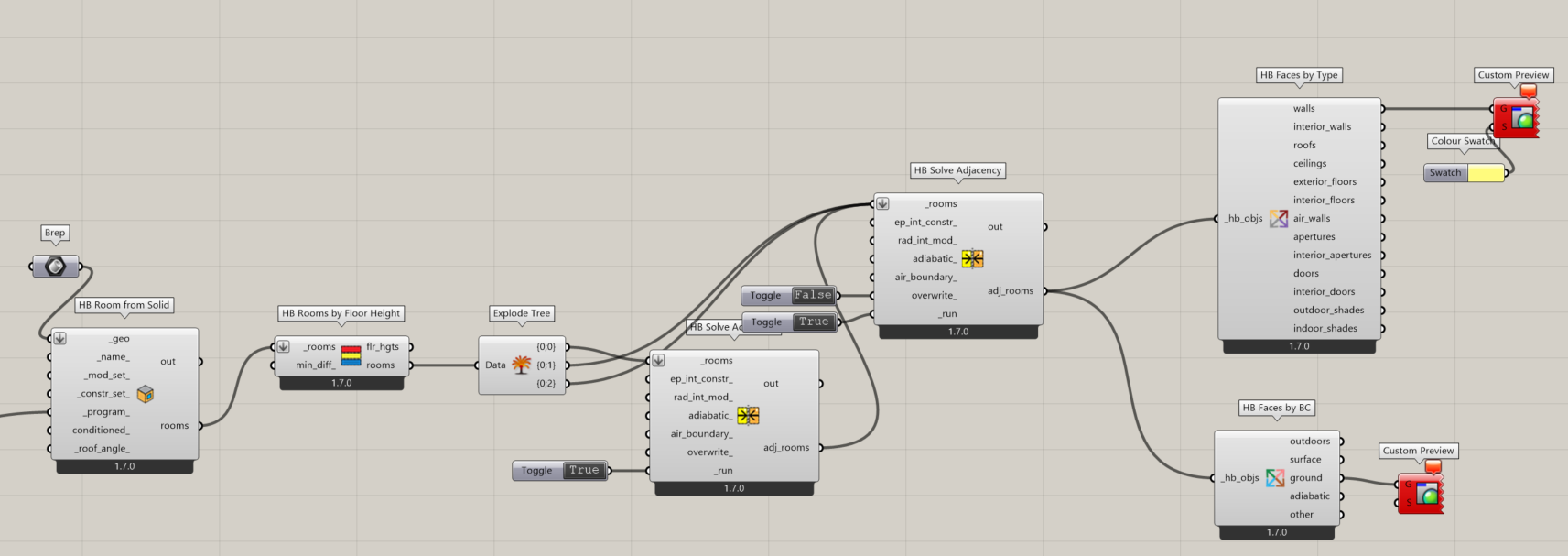Click the HB Faces by Type icon

point(1279,218)
